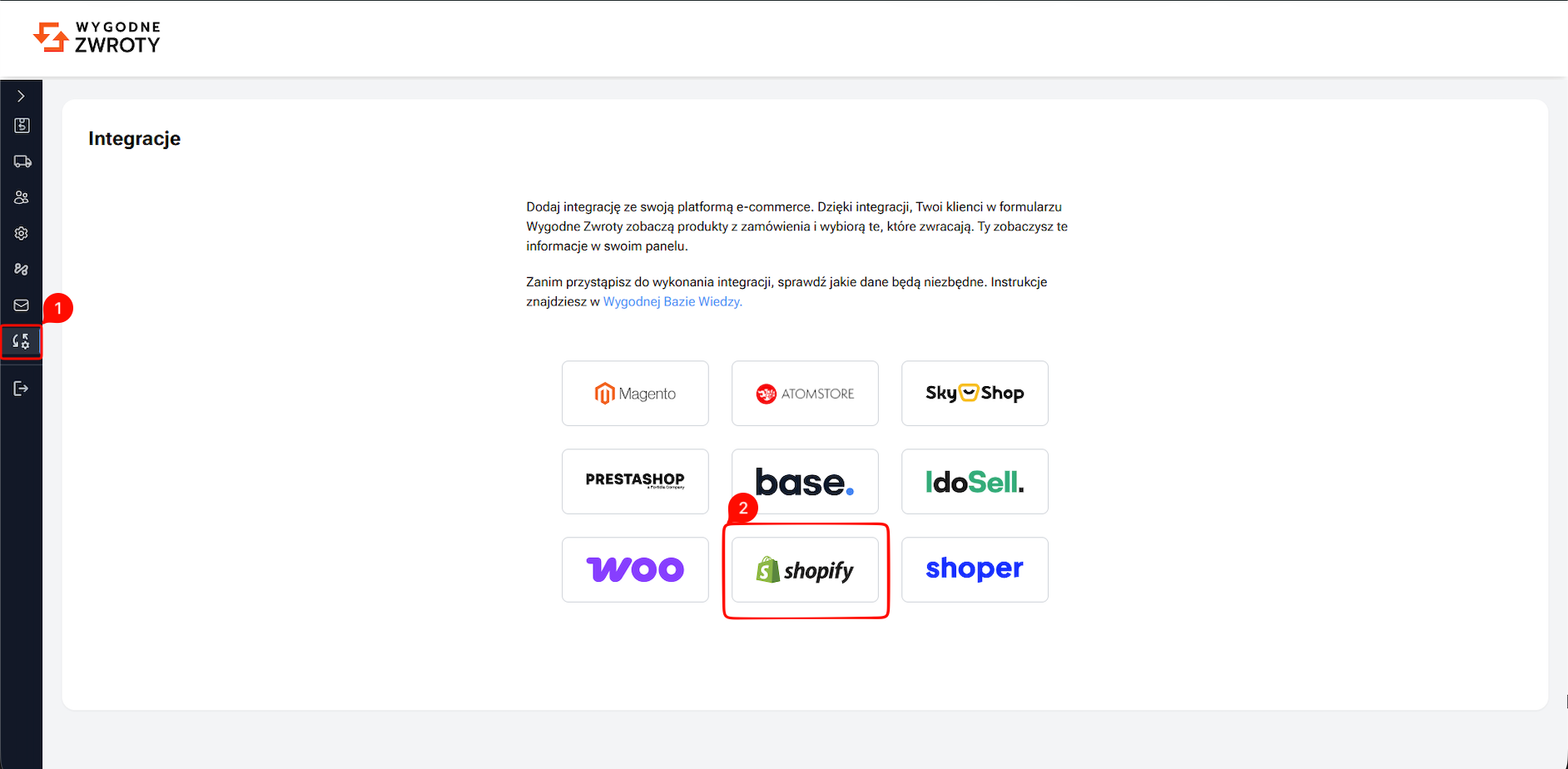The image size is (1568, 769).
Task: Choose the Shopify integration card
Action: [805, 569]
